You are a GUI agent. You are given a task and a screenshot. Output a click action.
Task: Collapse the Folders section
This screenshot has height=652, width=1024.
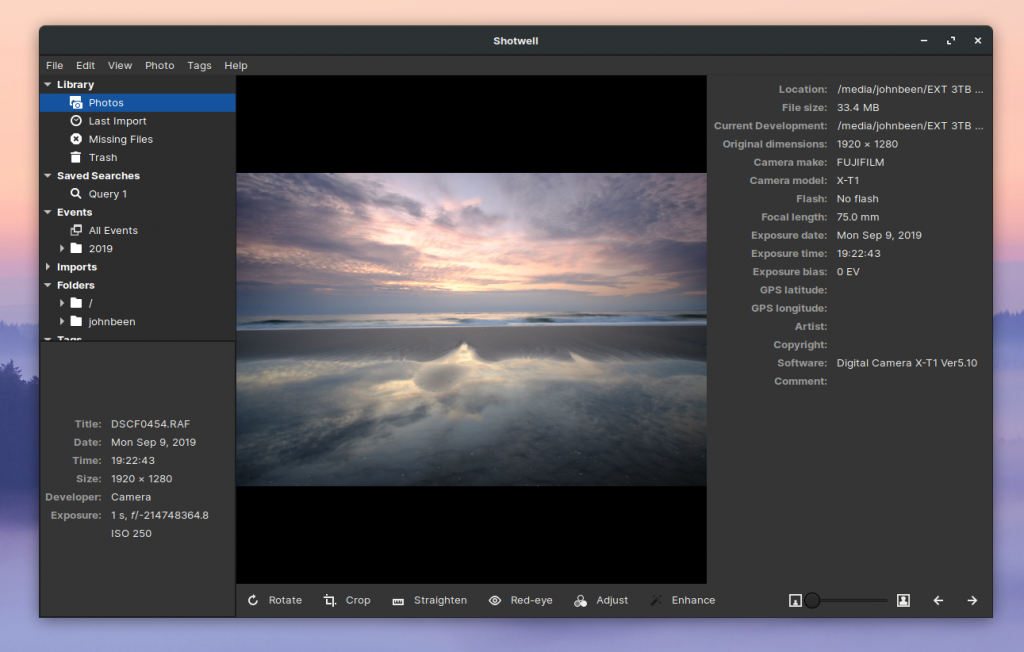click(48, 285)
